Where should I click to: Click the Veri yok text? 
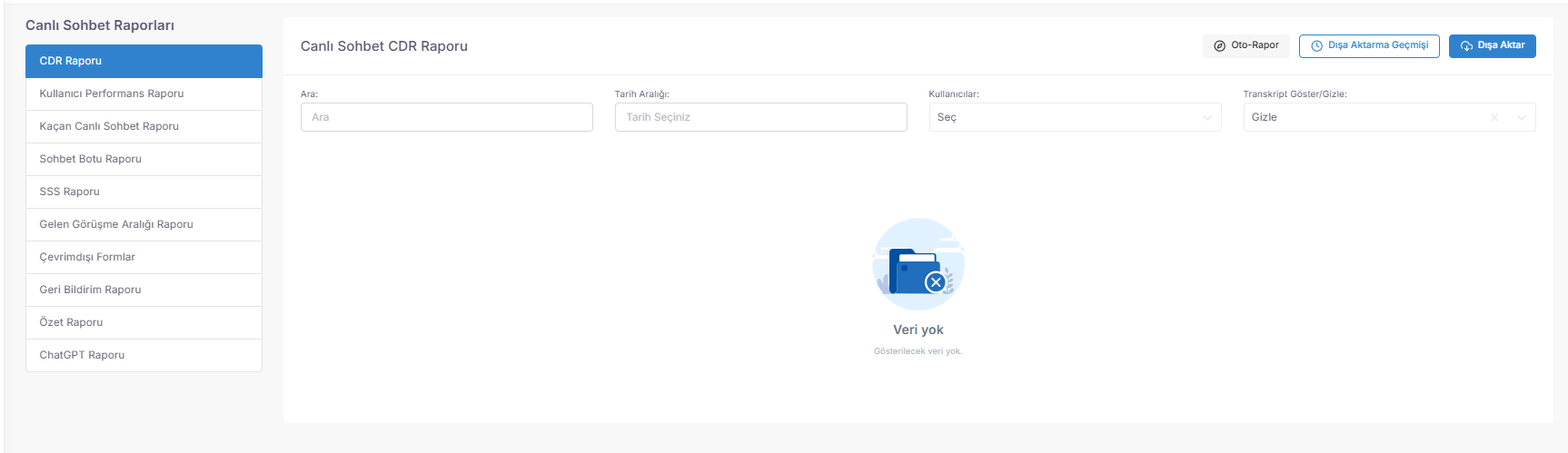(918, 330)
